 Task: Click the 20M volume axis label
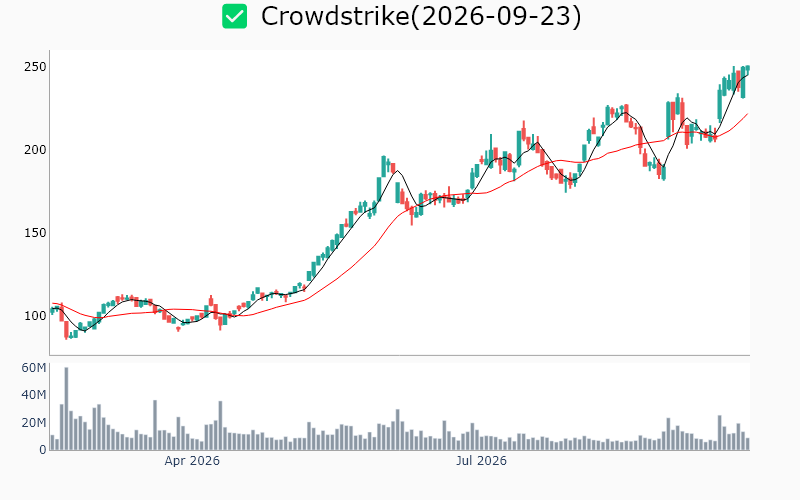(x=34, y=422)
